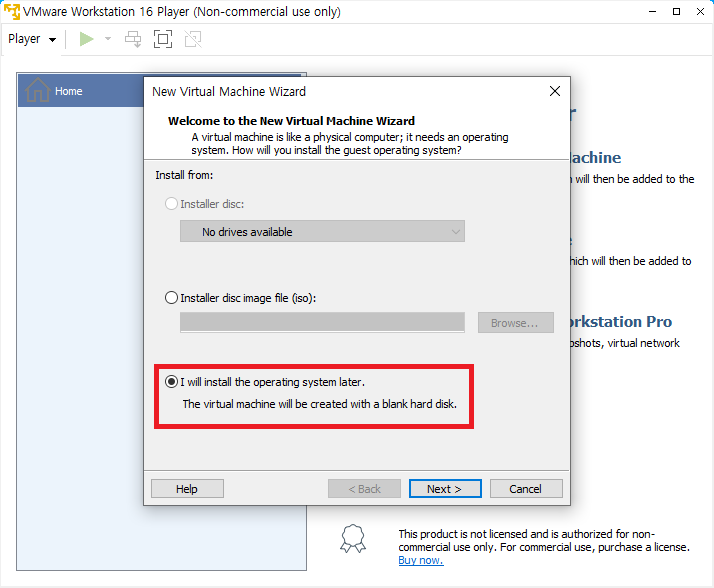The height and width of the screenshot is (588, 714).
Task: Click 'Welcome to the New Virtual Machine Wizard' heading
Action: coord(291,121)
